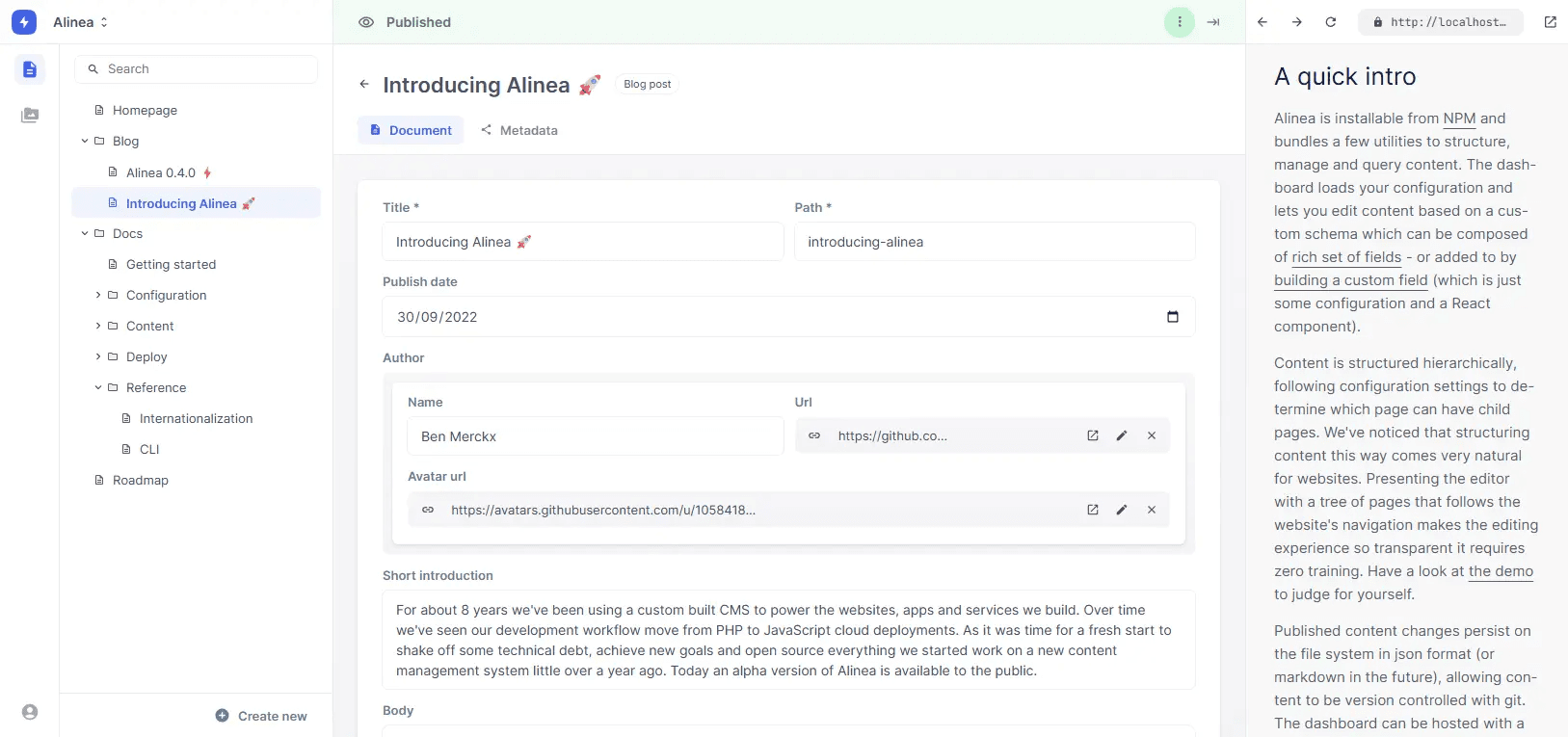The width and height of the screenshot is (1568, 737).
Task: Click the three-dot options menu icon
Action: click(x=1179, y=22)
